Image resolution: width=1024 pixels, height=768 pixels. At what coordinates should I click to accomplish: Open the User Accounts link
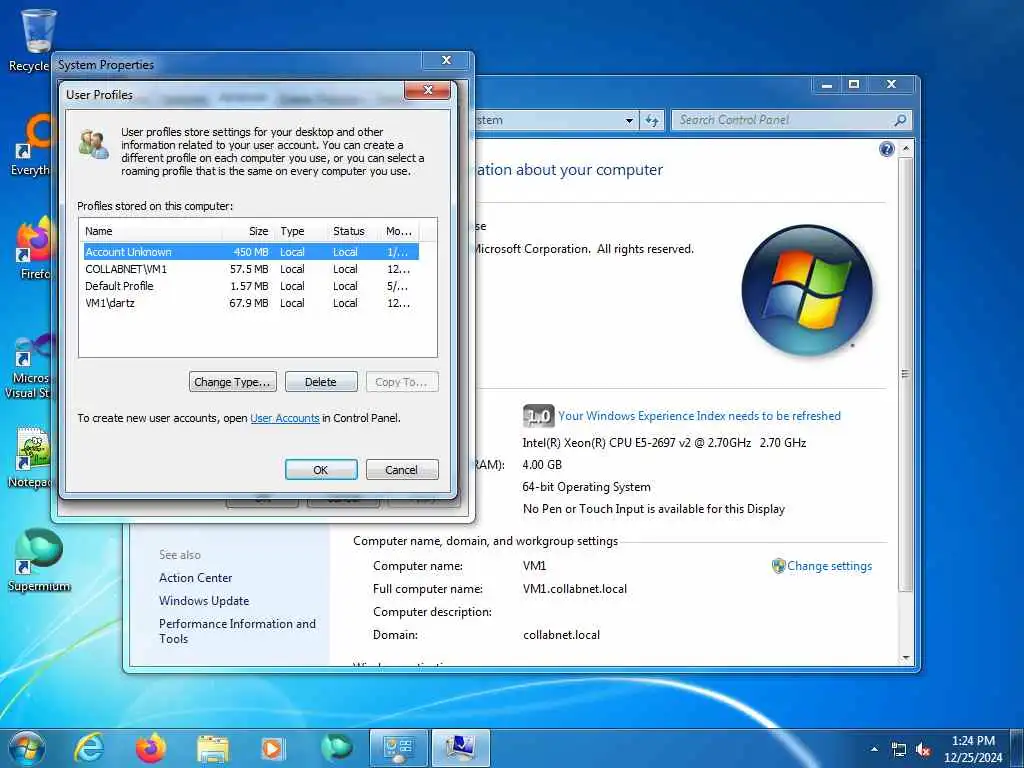click(x=285, y=418)
